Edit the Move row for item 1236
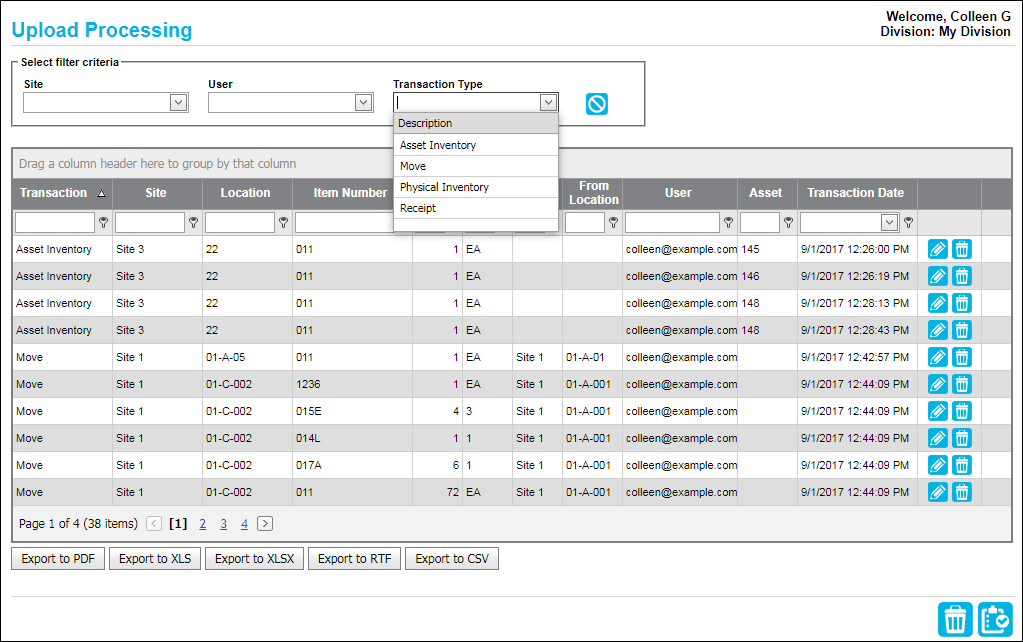The image size is (1023, 642). coord(938,384)
